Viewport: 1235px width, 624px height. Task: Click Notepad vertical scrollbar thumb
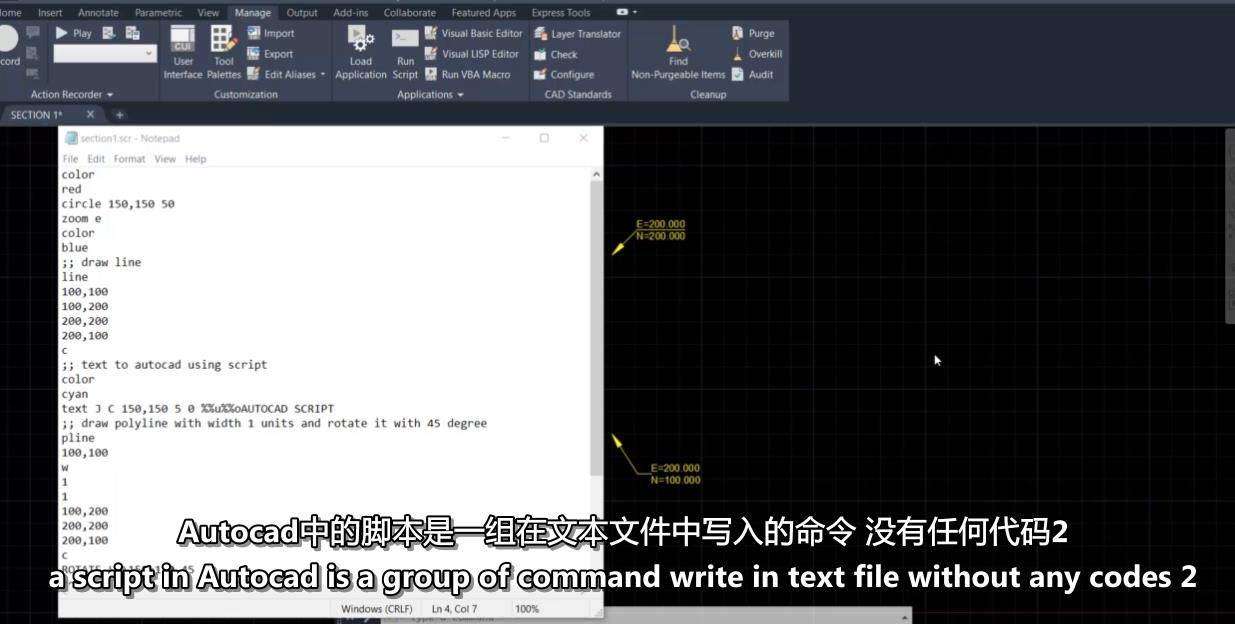597,327
